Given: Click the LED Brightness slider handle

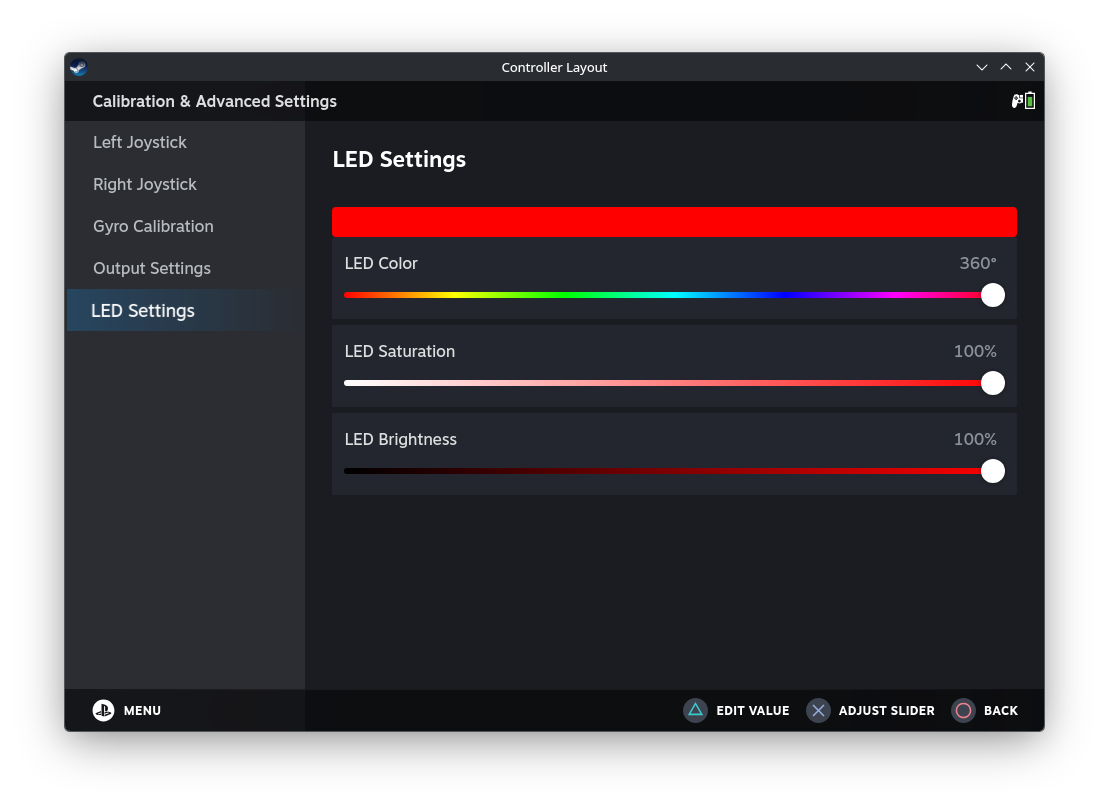Looking at the screenshot, I should click(x=993, y=471).
